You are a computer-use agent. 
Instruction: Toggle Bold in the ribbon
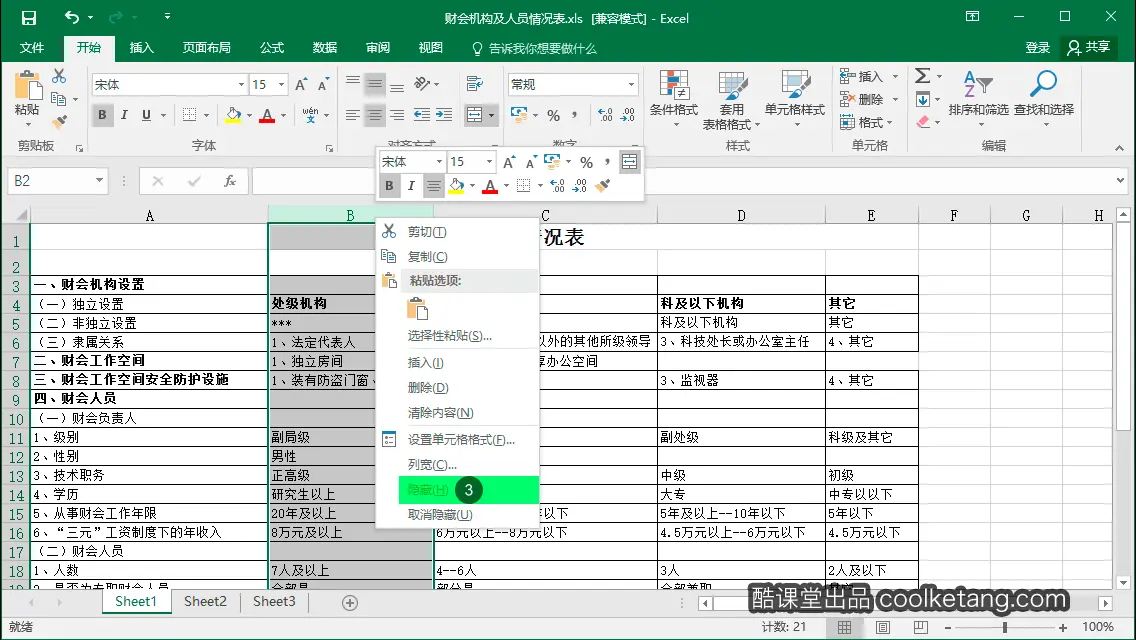pos(102,115)
